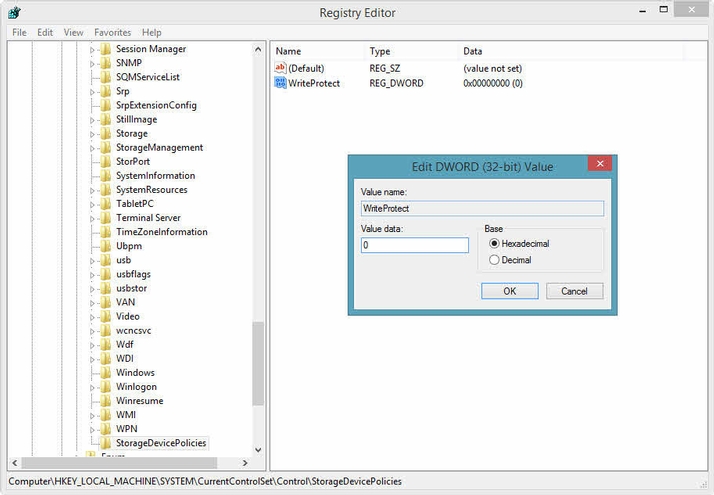
Task: Select the Windows tree item label
Action: coord(135,373)
